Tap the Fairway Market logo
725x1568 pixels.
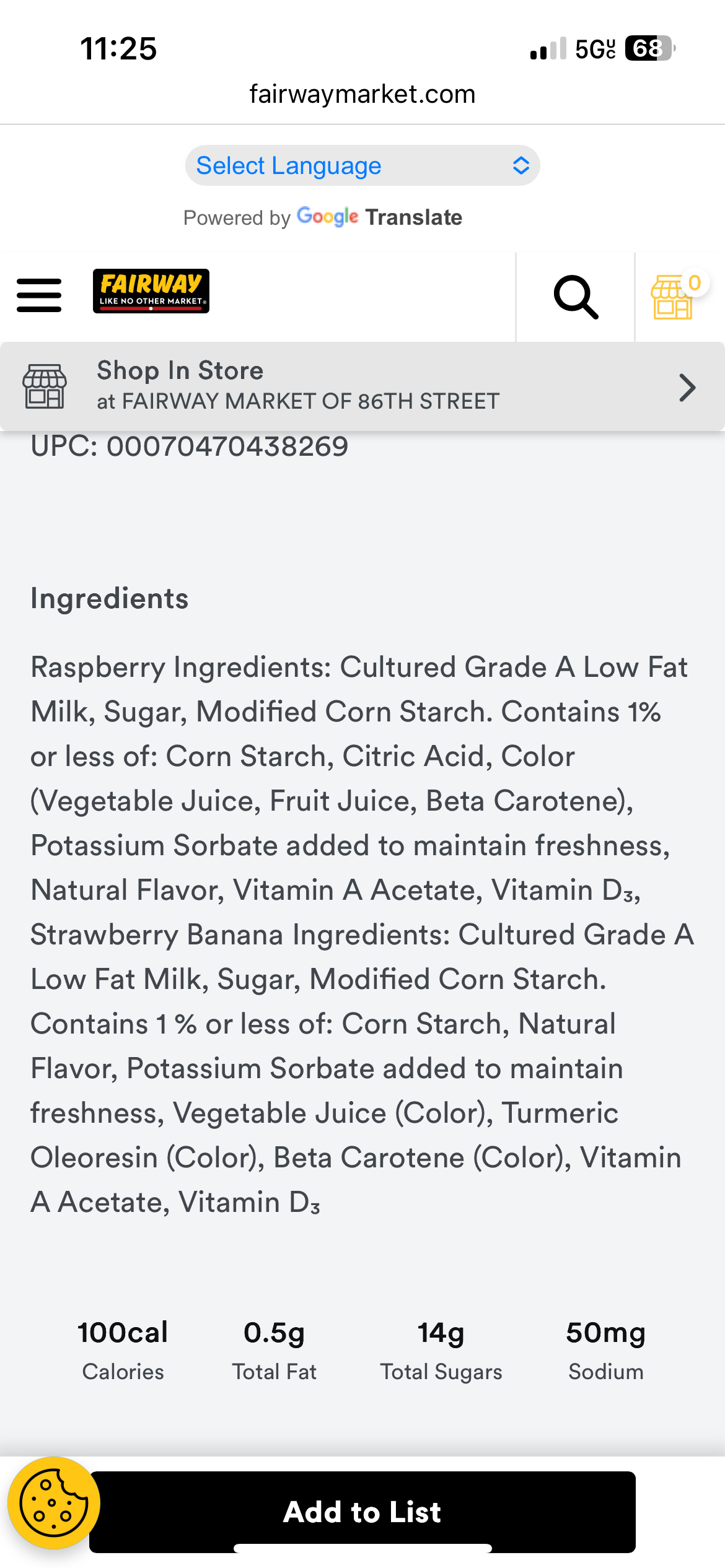[151, 291]
